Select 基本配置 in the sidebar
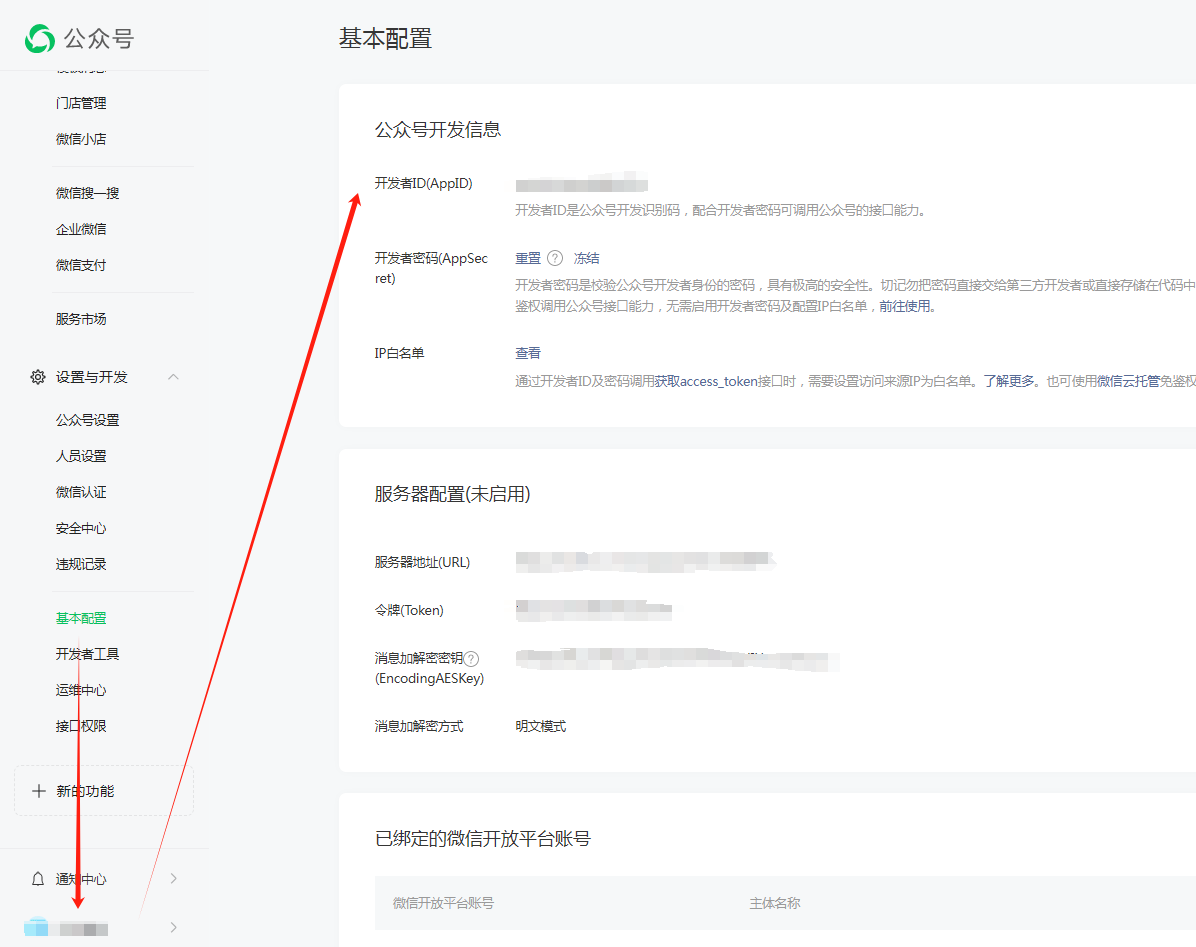Image resolution: width=1196 pixels, height=947 pixels. [x=81, y=618]
